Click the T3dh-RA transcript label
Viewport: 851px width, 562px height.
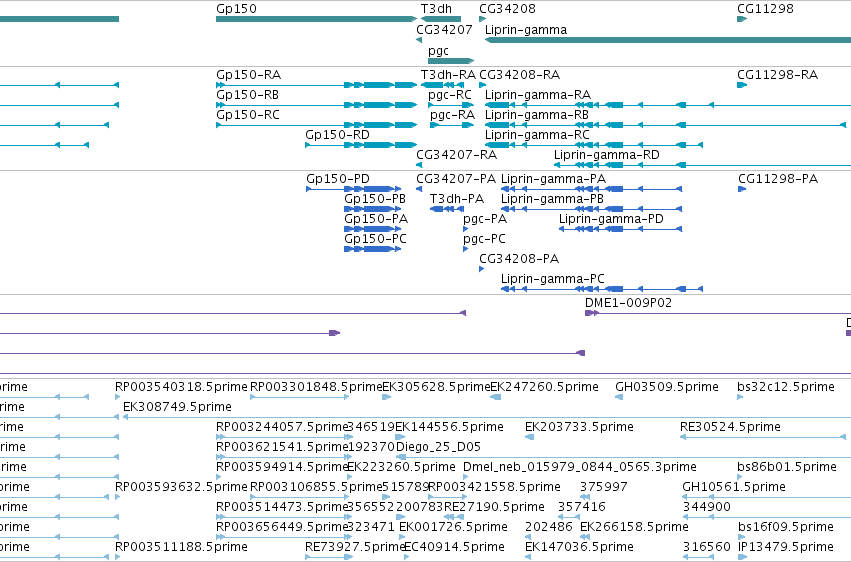pyautogui.click(x=448, y=75)
